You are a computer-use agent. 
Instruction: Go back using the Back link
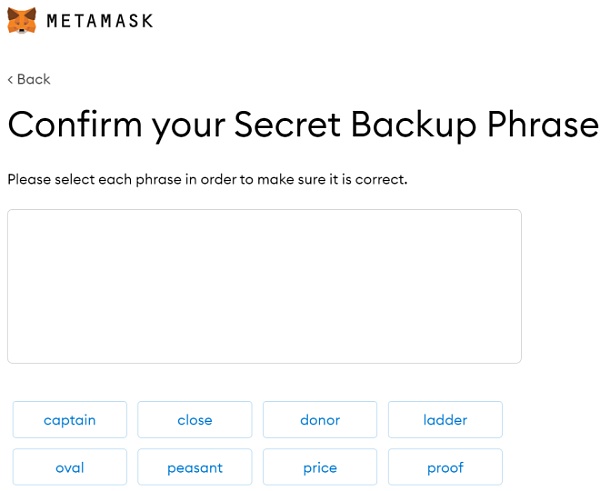click(x=33, y=79)
